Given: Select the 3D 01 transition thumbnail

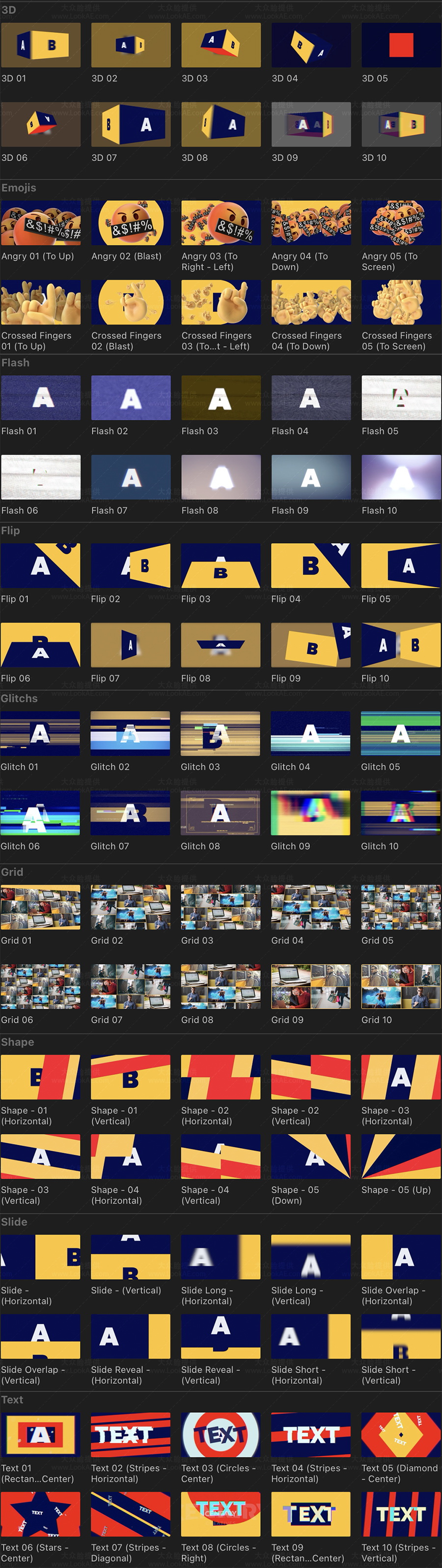Looking at the screenshot, I should point(41,45).
